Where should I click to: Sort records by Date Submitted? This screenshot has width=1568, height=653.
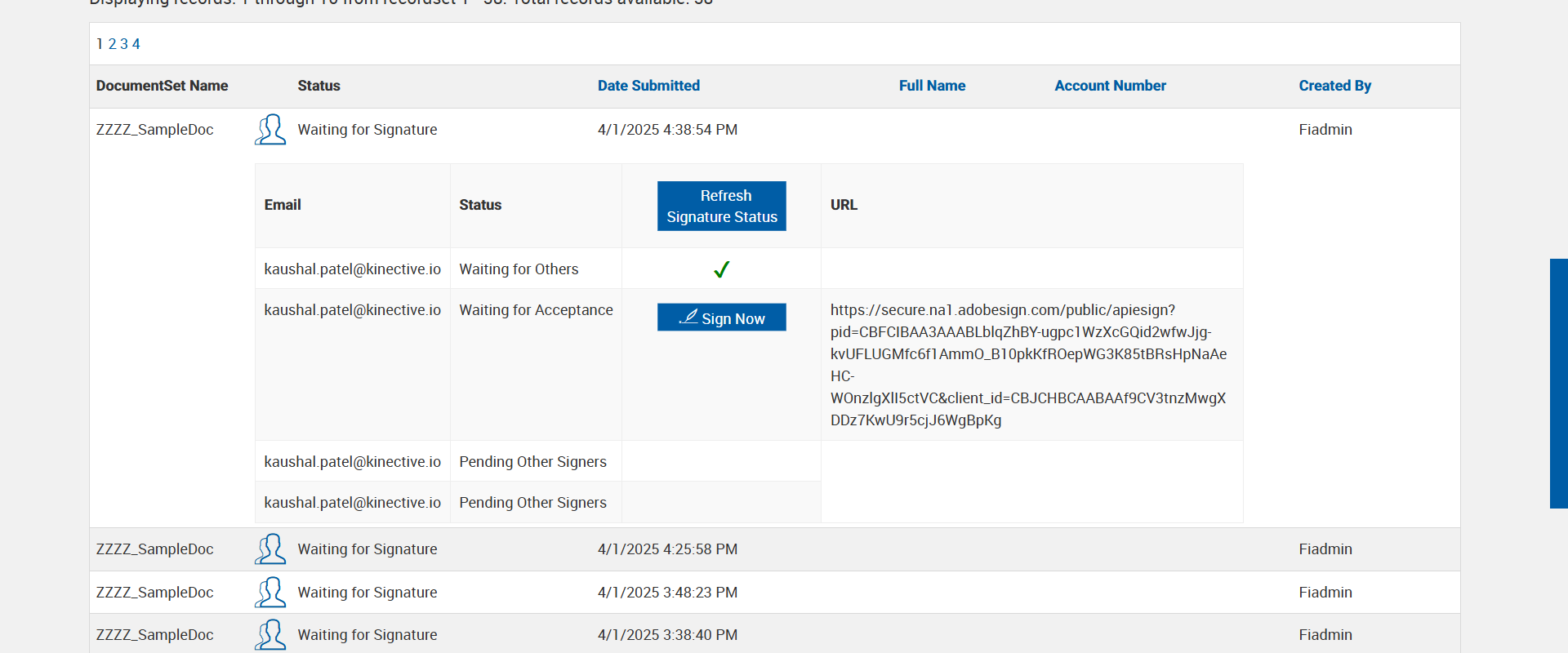(x=648, y=86)
